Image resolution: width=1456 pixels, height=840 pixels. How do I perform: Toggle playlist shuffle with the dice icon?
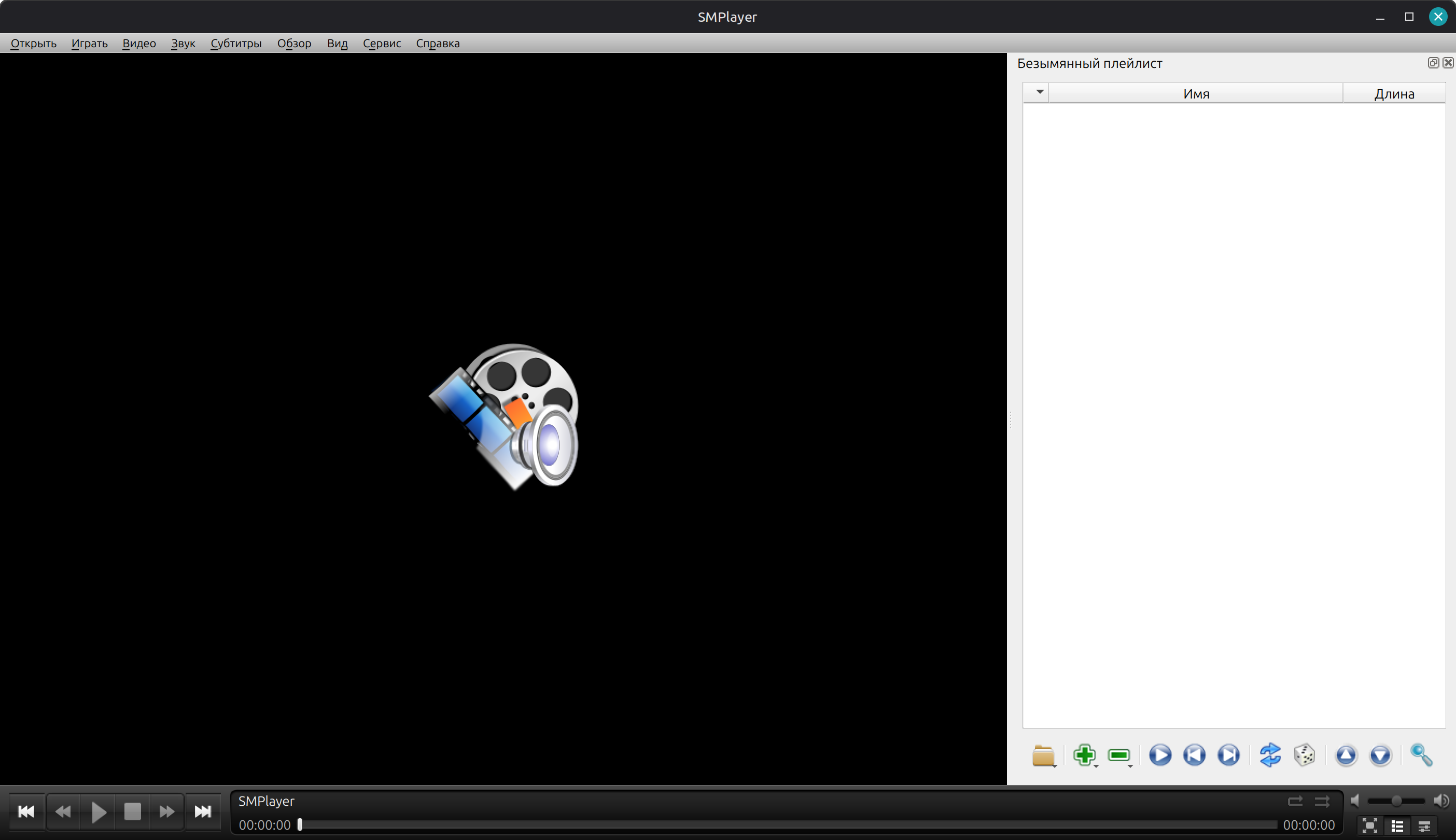[1305, 755]
